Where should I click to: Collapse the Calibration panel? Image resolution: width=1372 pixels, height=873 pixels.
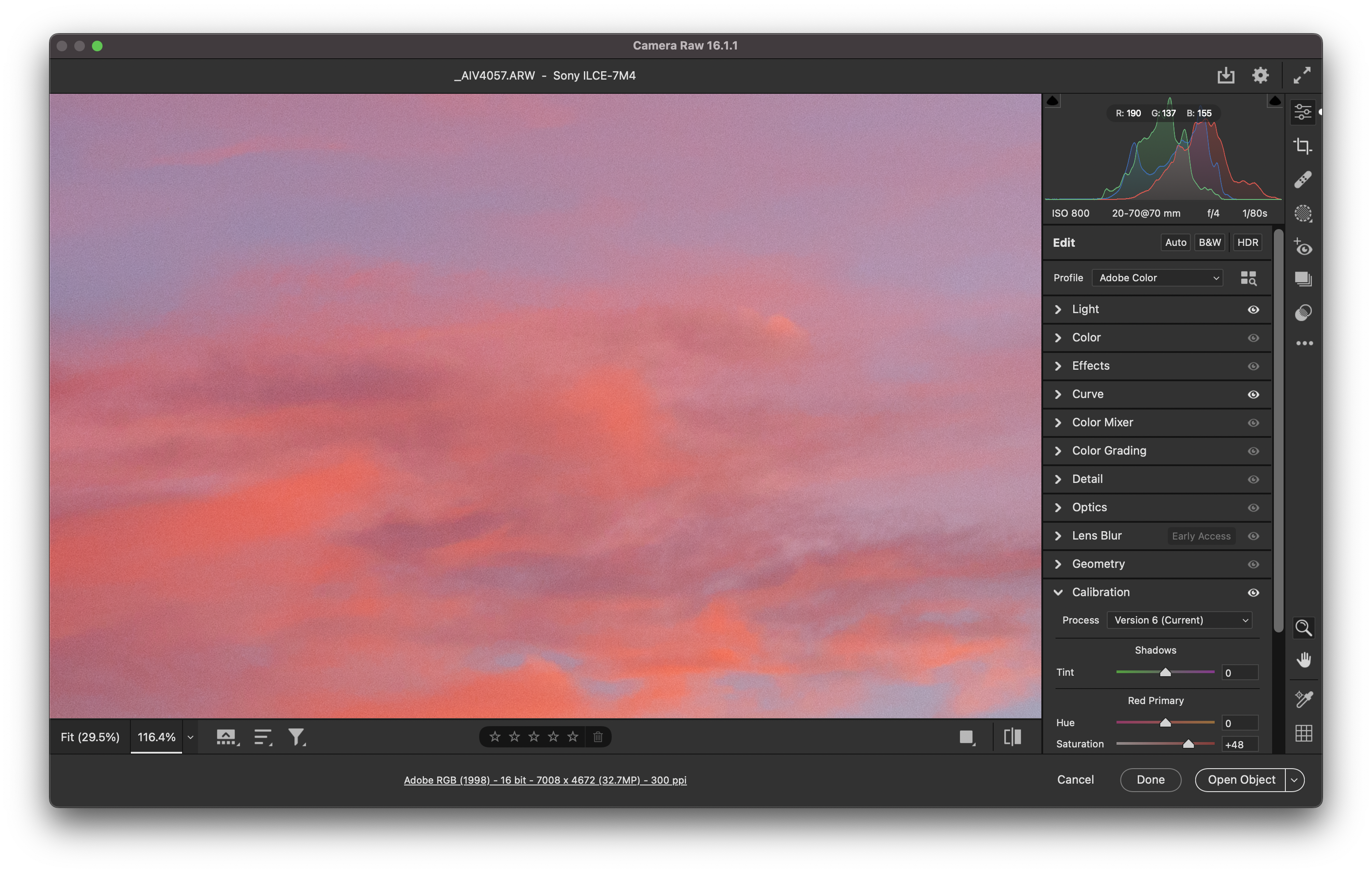pos(1059,593)
